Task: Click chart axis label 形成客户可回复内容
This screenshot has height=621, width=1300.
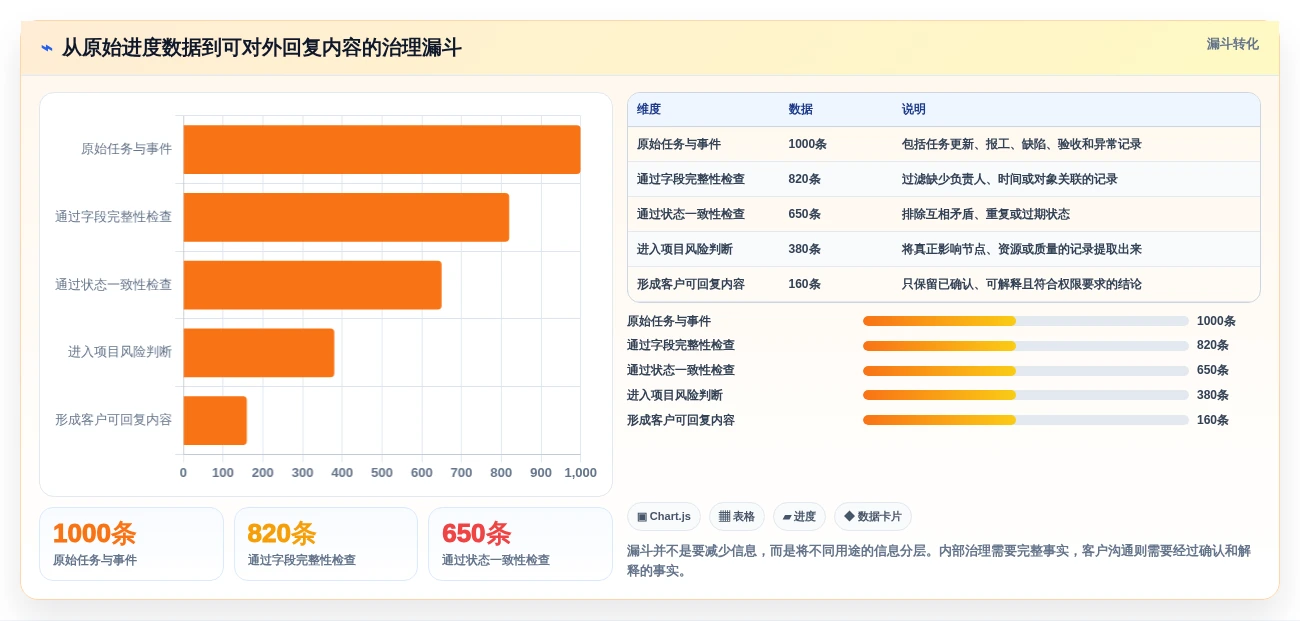Action: click(113, 420)
